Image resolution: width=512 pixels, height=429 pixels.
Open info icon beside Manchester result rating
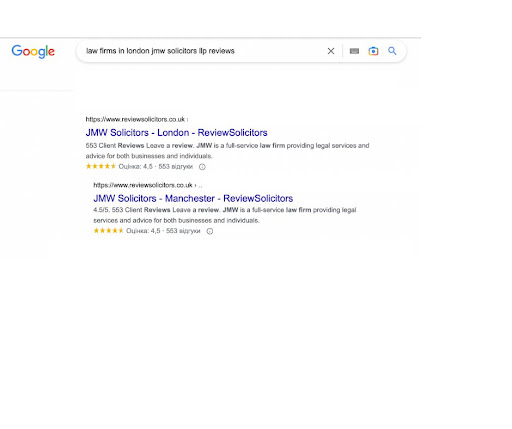pos(210,231)
